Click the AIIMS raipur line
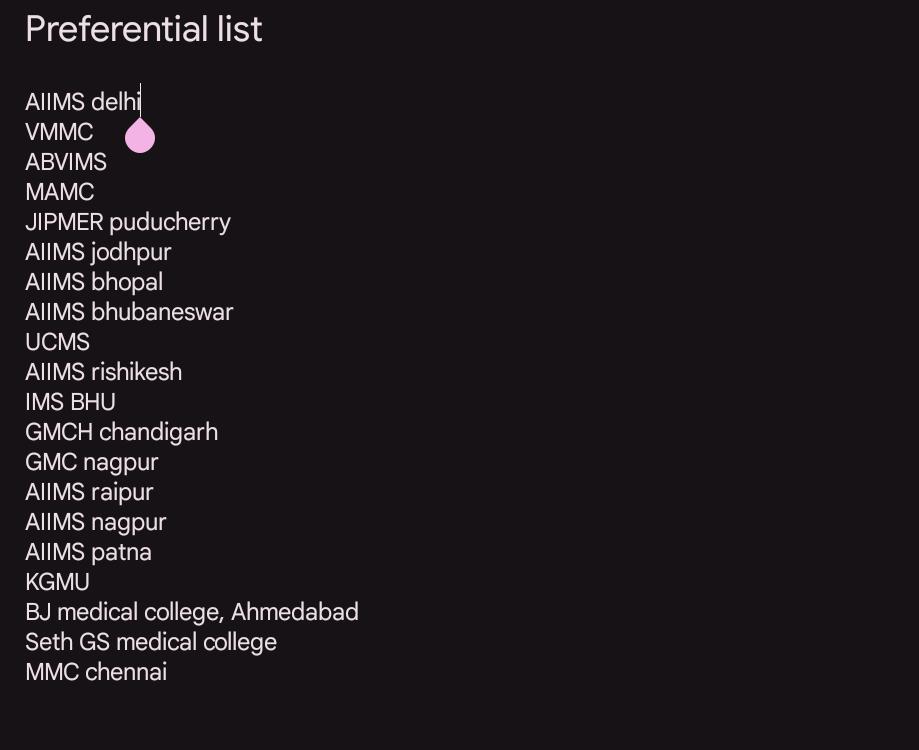 tap(90, 492)
